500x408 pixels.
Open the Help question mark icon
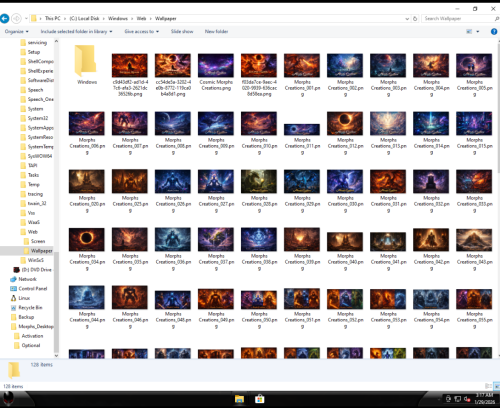point(494,31)
